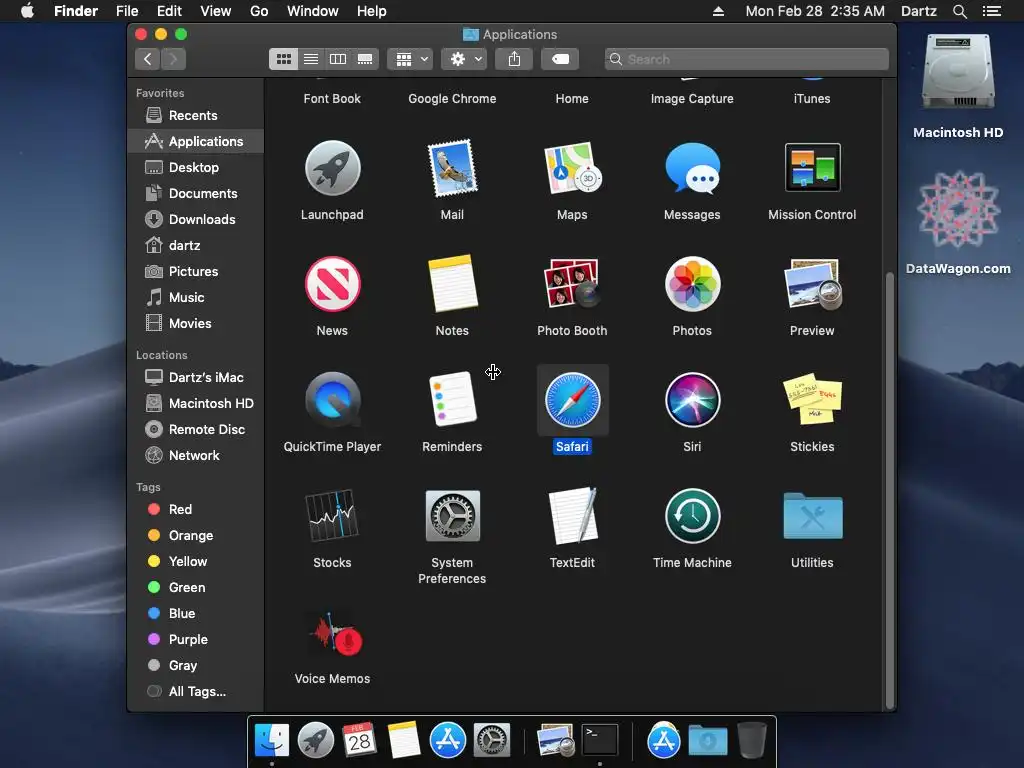This screenshot has height=768, width=1024.
Task: Select the News app icon
Action: coord(332,284)
